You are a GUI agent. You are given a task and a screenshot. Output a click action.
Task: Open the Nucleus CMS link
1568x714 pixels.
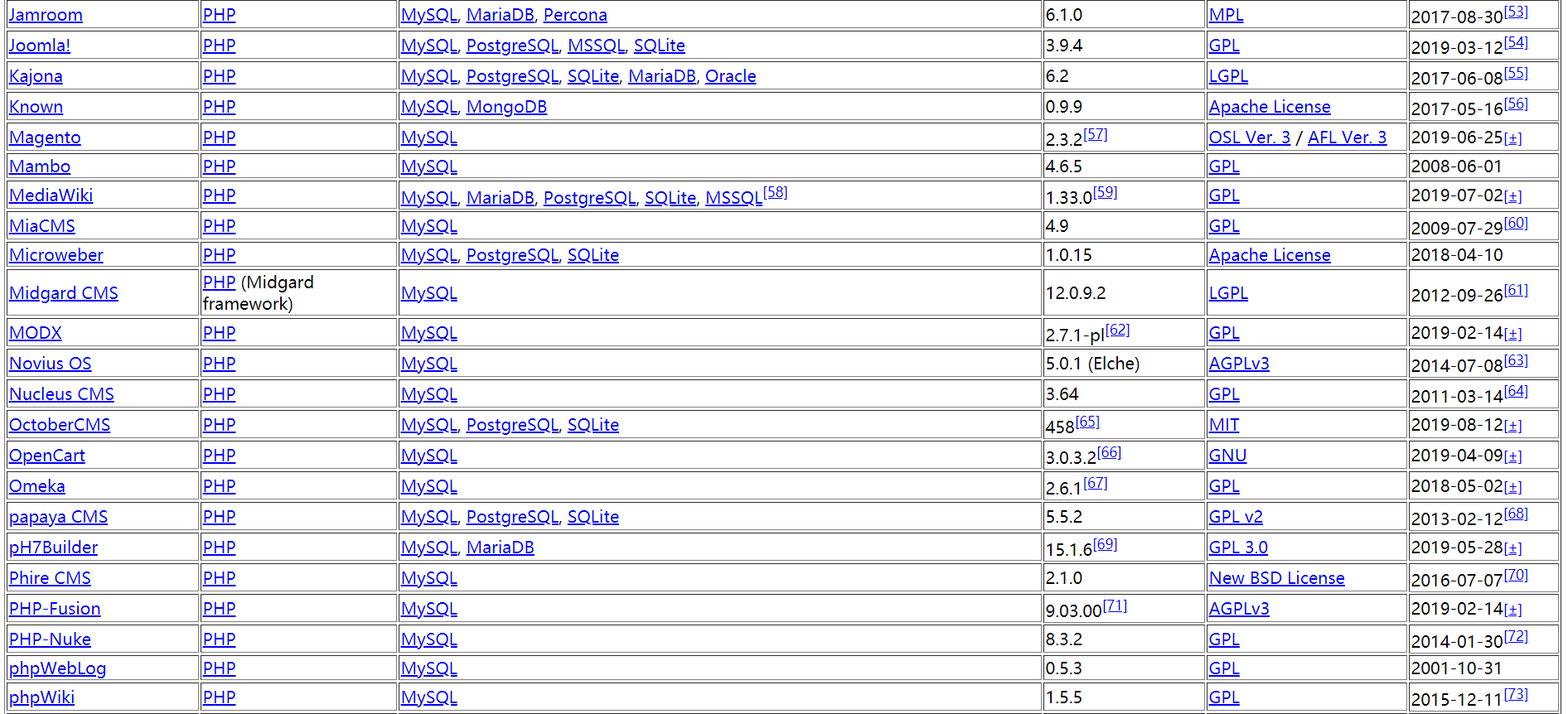61,394
